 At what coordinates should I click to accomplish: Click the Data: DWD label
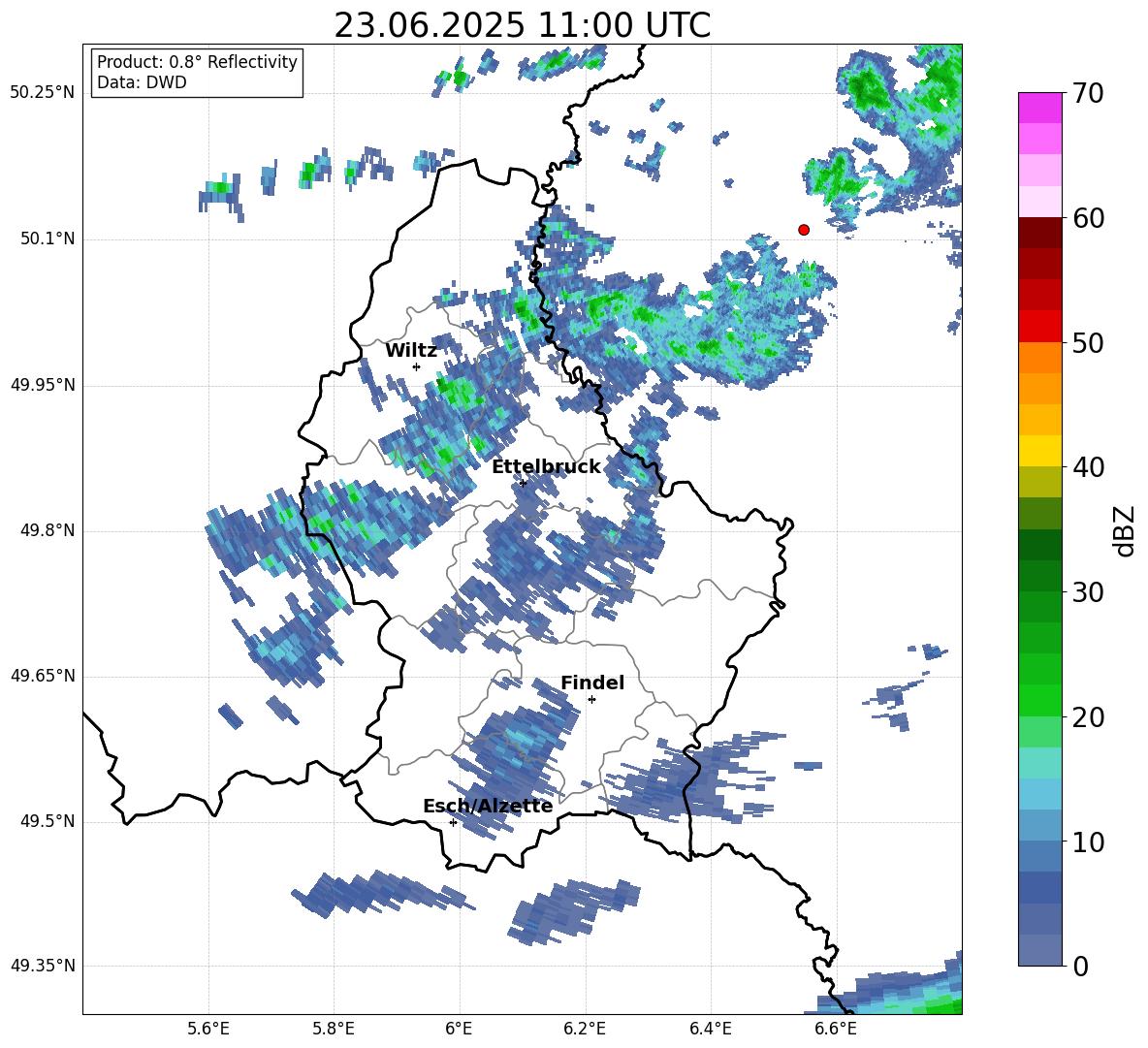(142, 82)
